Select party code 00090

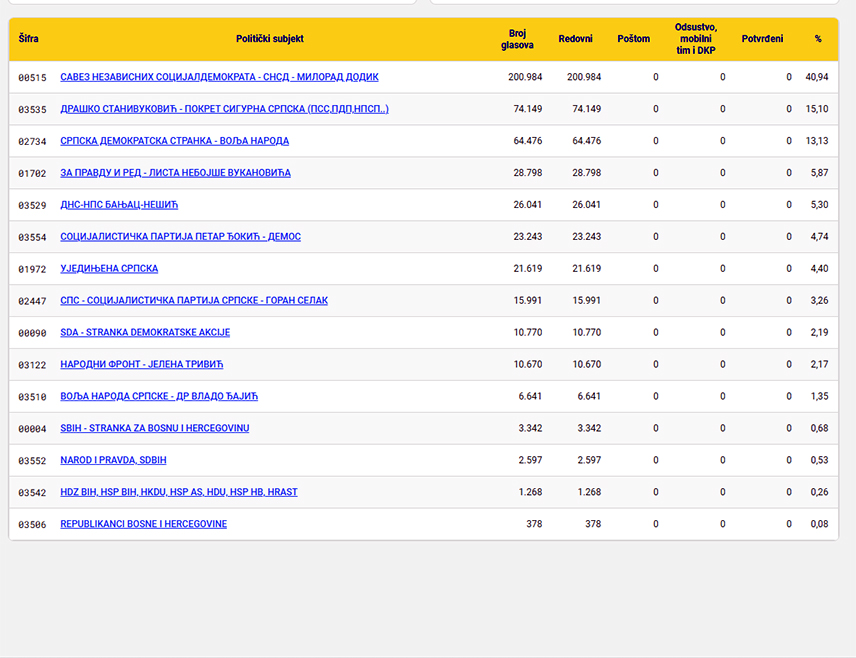pos(32,333)
